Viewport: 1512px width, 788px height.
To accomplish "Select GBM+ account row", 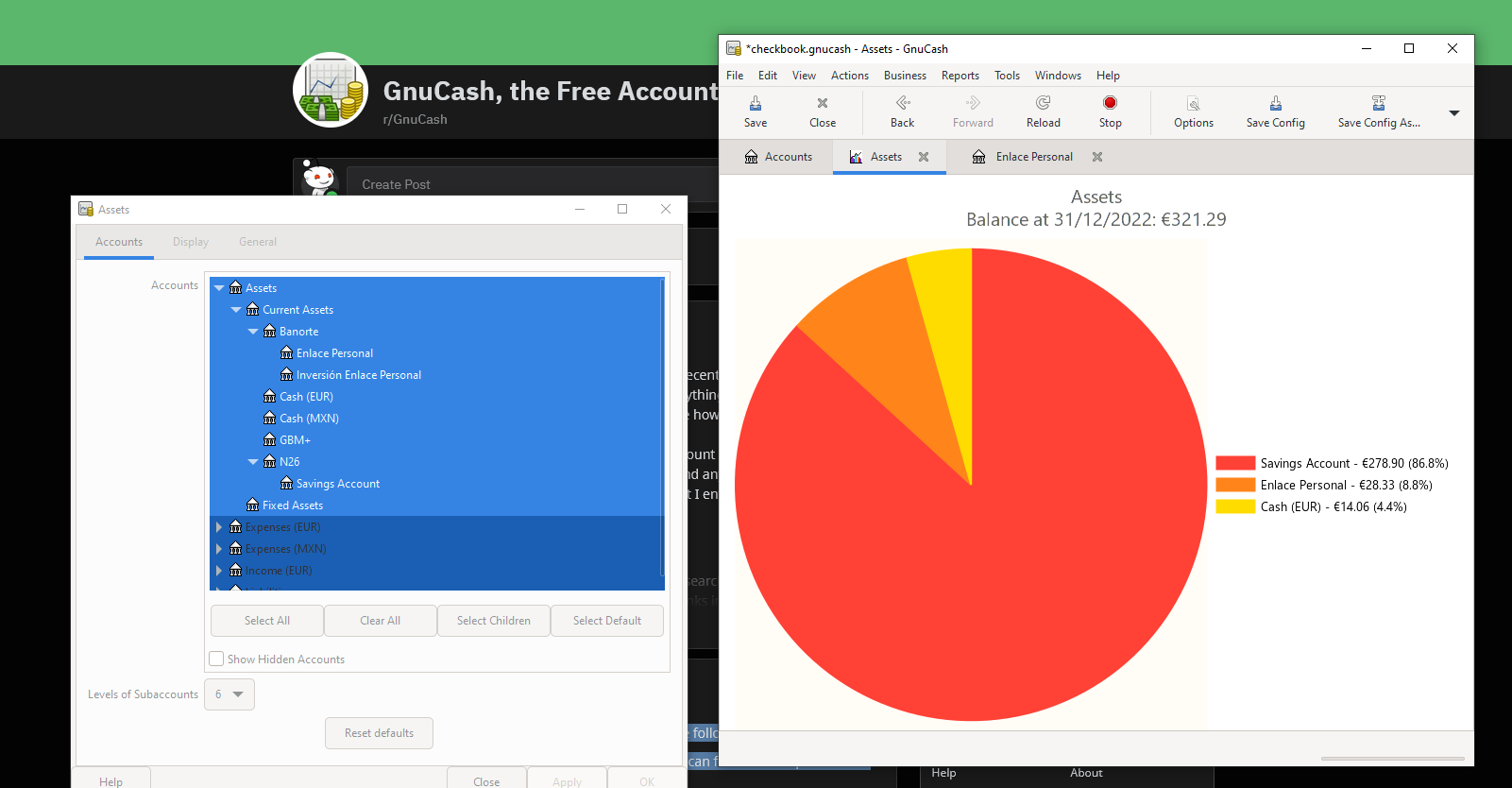I will click(x=437, y=440).
